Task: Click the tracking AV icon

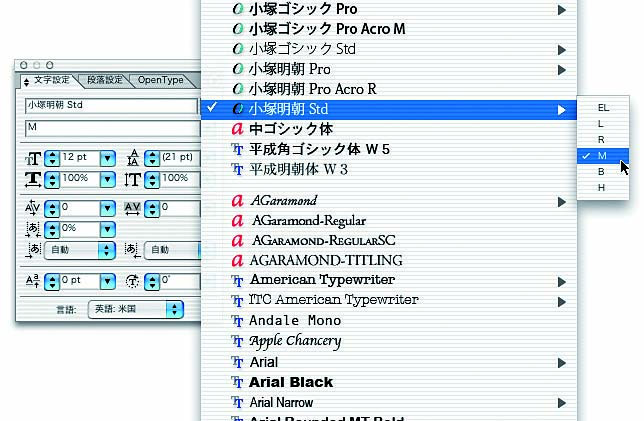Action: click(x=132, y=209)
